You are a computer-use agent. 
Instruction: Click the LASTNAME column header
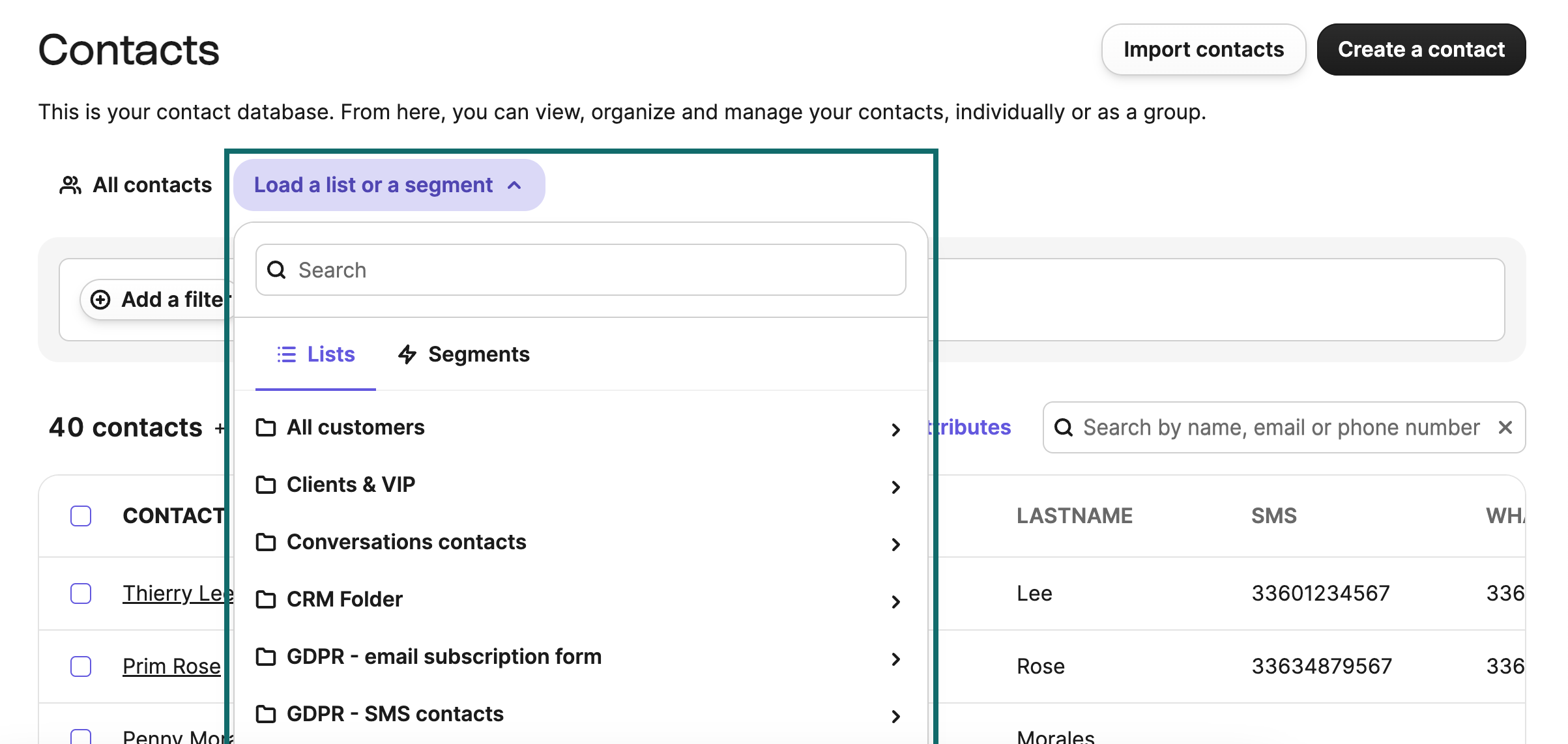tap(1075, 516)
